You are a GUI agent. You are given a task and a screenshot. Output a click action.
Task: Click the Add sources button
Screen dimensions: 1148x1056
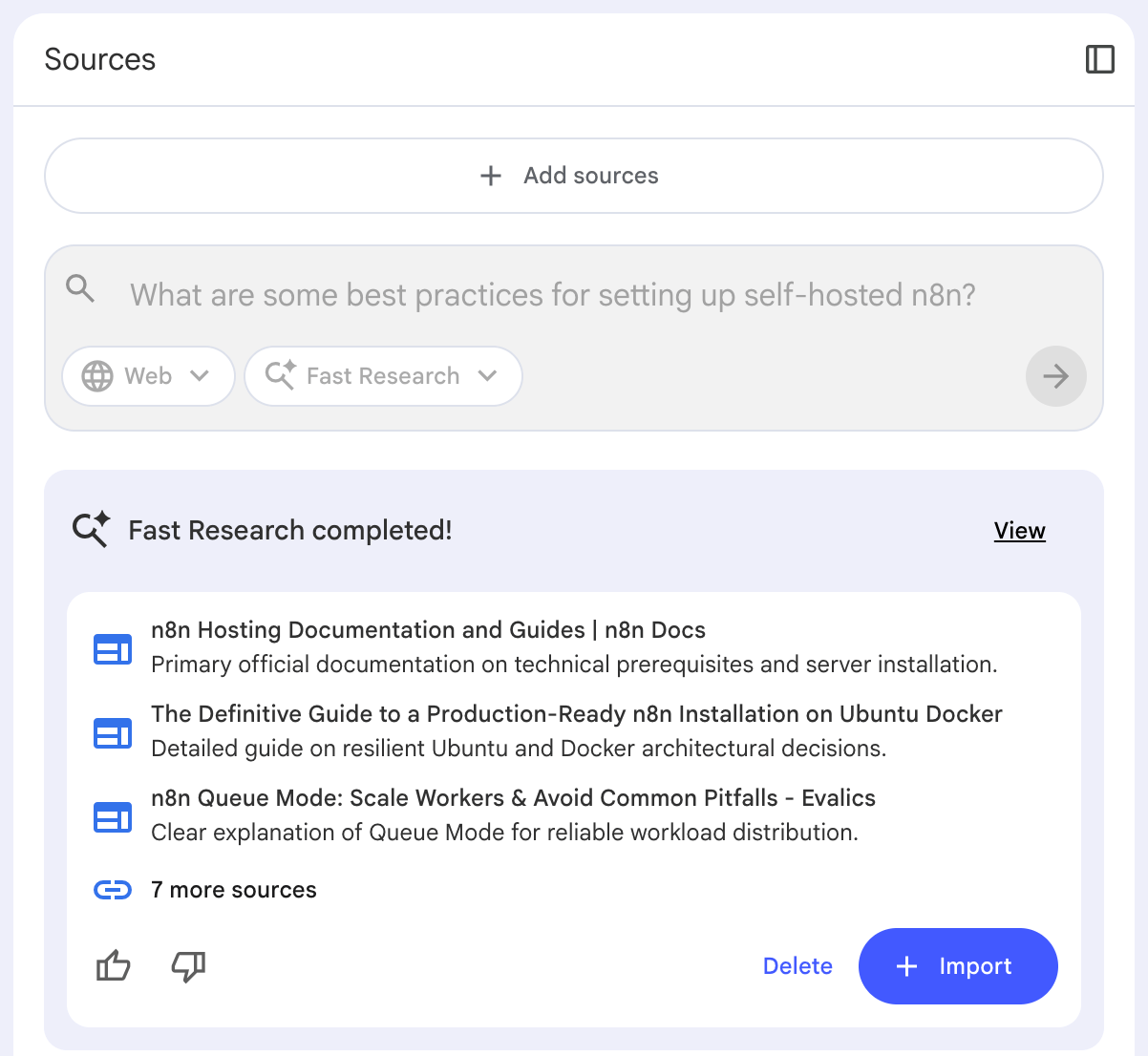point(574,176)
